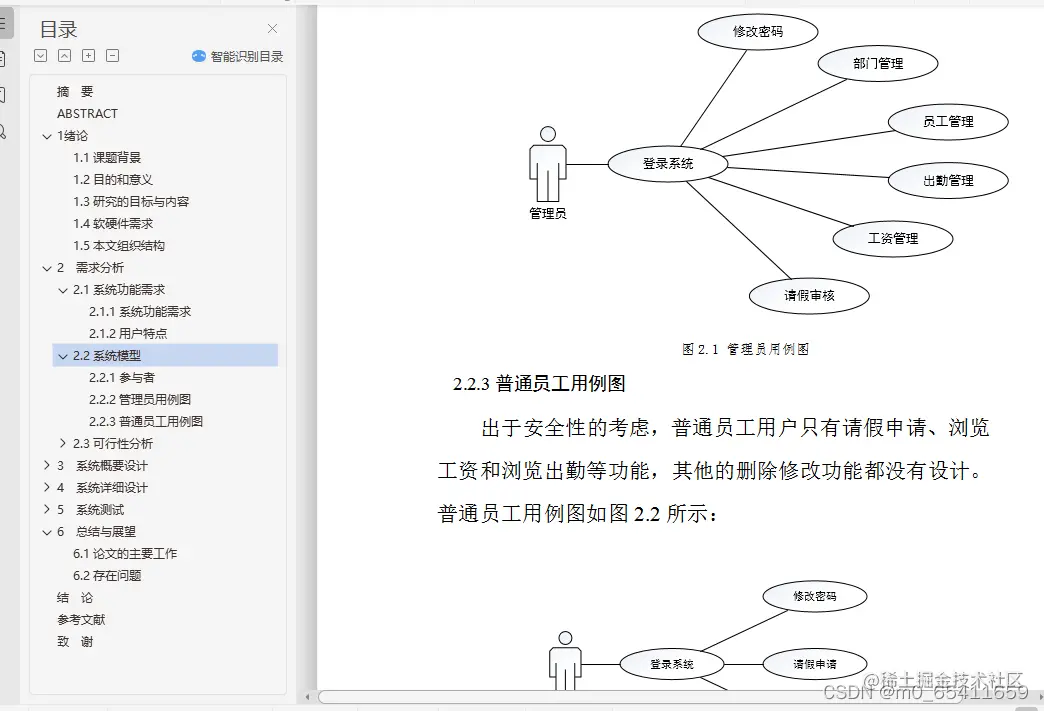Collapse the 6 总结与展望 branch
This screenshot has height=711, width=1044.
click(x=47, y=531)
